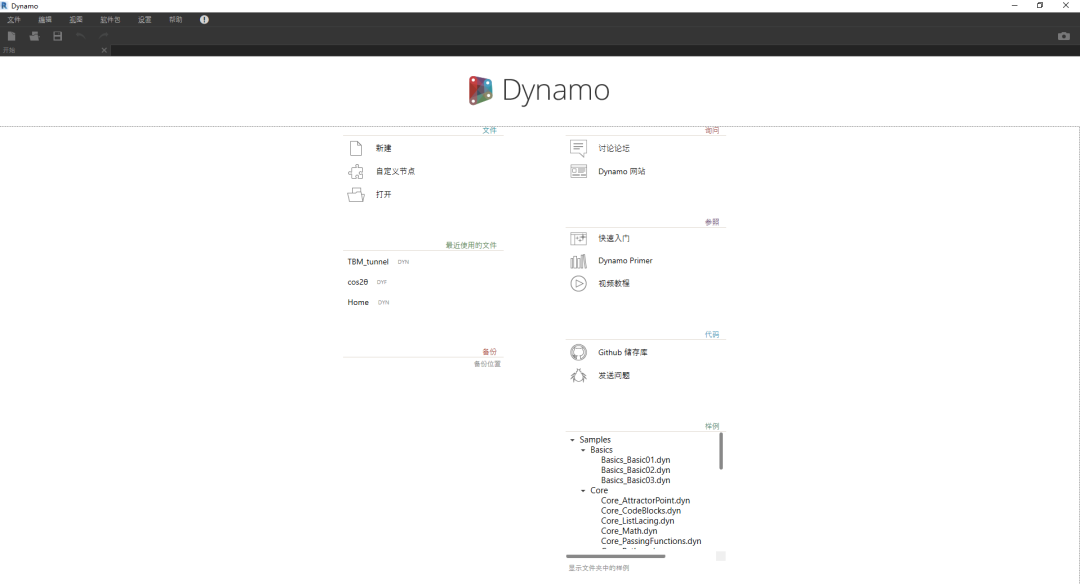Open sample Core_CodeBlocks.dyn
1080x584 pixels.
click(641, 511)
